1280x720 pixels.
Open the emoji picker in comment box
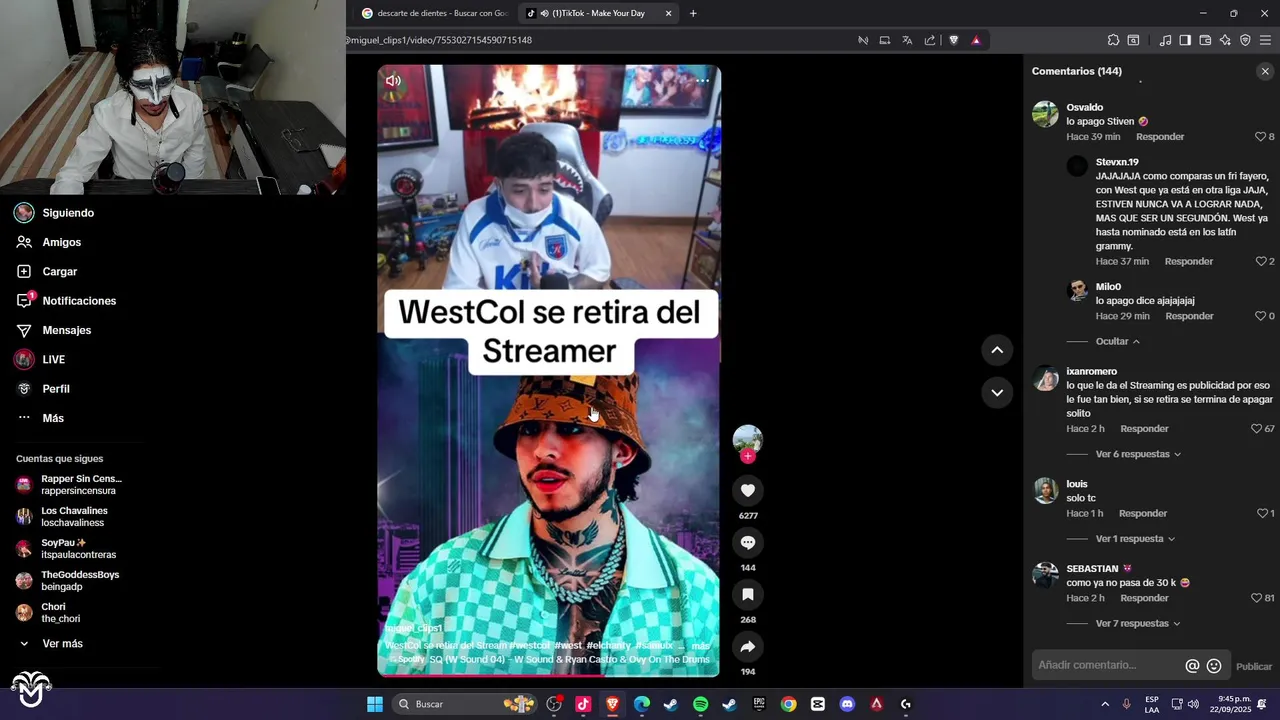coord(1214,666)
